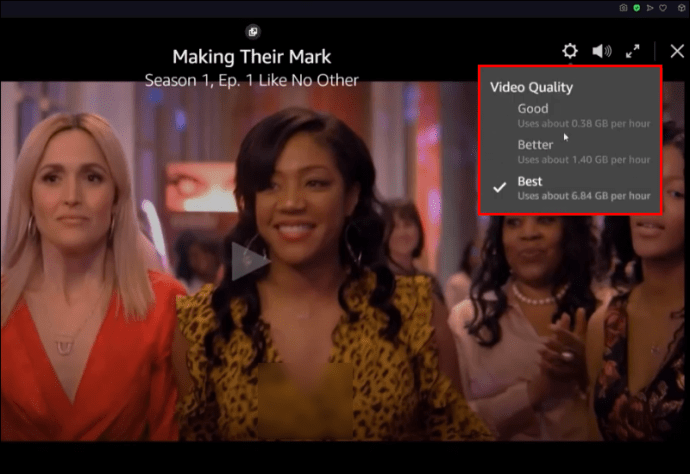Screen dimensions: 690x474
Task: Click 'Uses about 0.38 GB per hour' text
Action: point(584,124)
